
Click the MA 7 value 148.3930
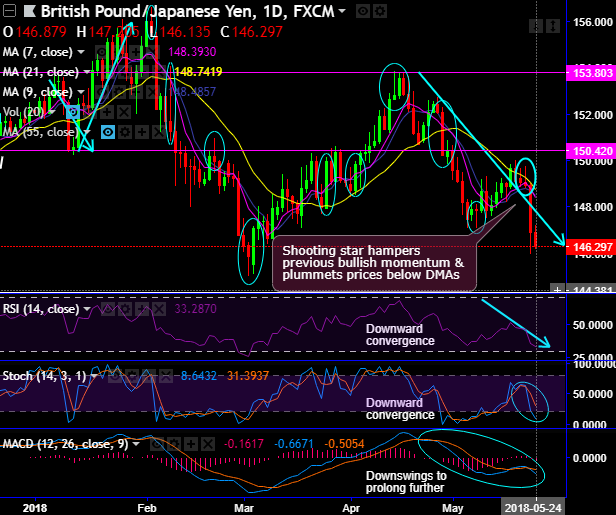coord(192,51)
